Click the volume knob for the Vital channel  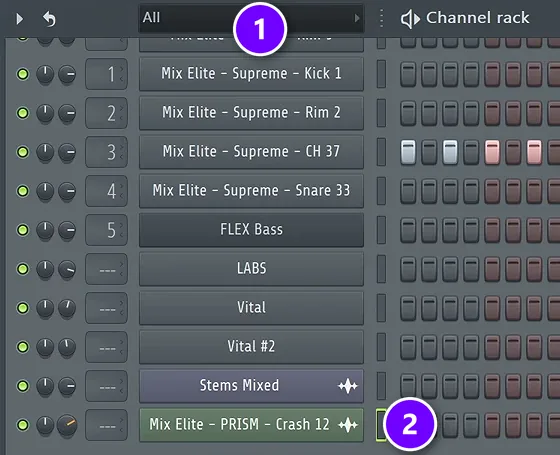click(67, 308)
